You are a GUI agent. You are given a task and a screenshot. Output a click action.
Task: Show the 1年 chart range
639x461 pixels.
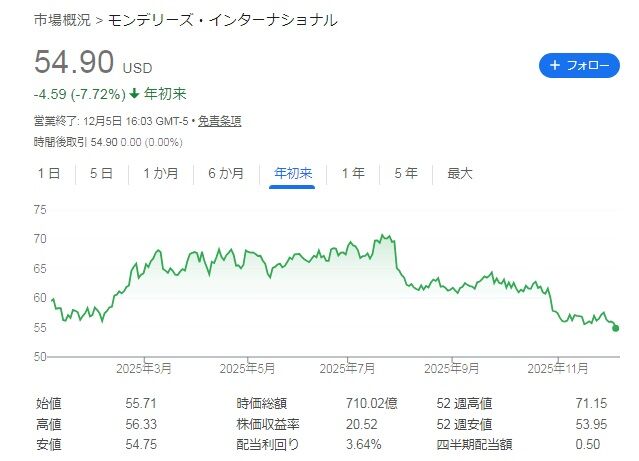coord(352,173)
